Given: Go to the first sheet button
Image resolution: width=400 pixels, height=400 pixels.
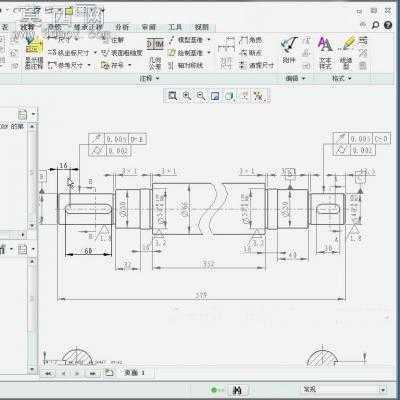Looking at the screenshot, I should point(48,373).
